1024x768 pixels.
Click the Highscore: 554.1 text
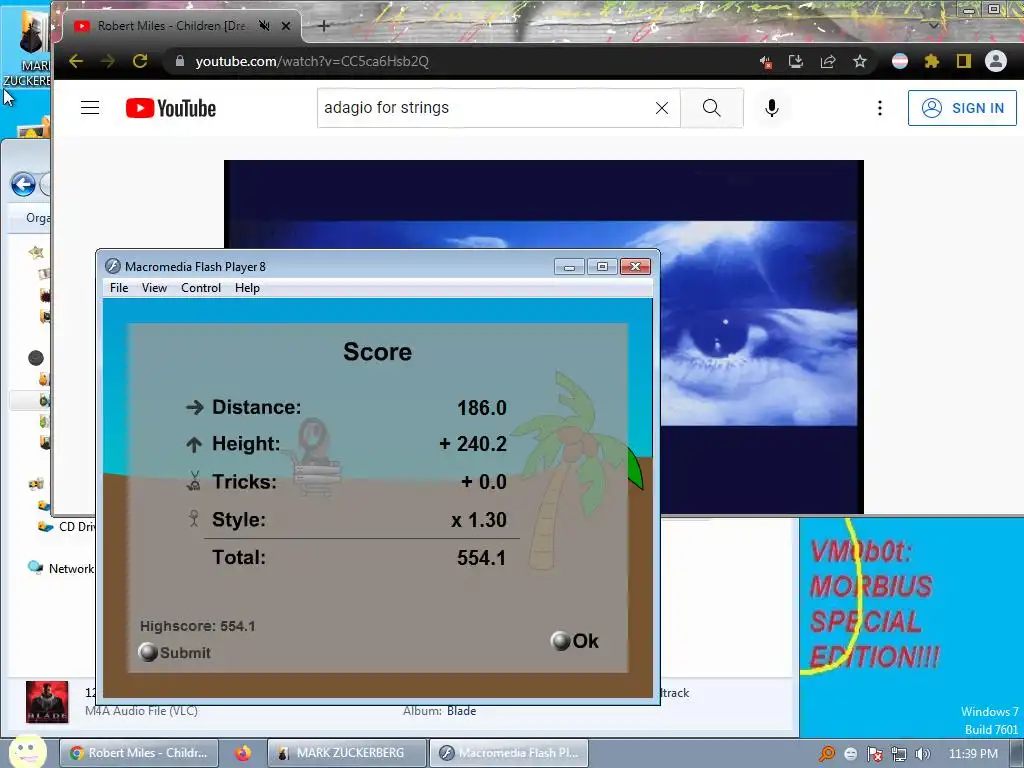coord(197,626)
